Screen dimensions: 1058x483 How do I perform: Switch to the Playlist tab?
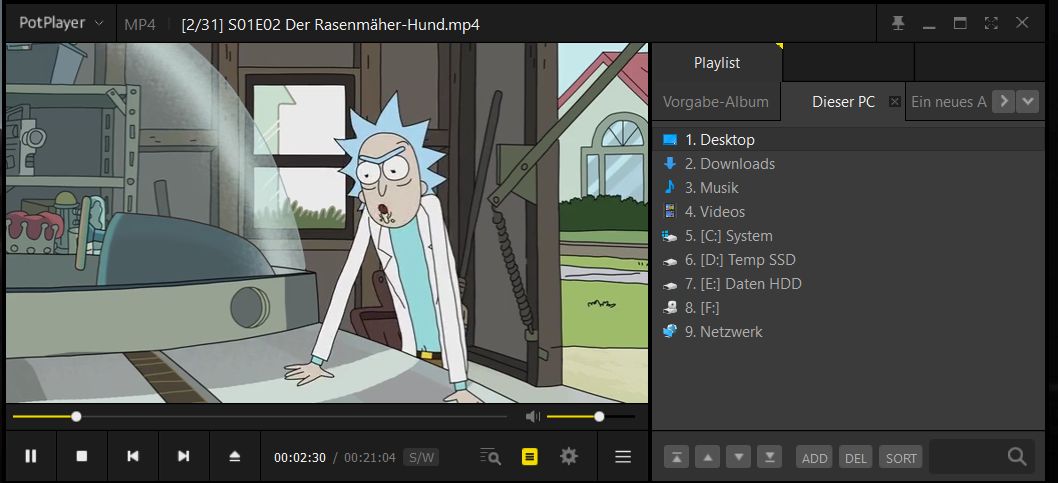point(717,63)
